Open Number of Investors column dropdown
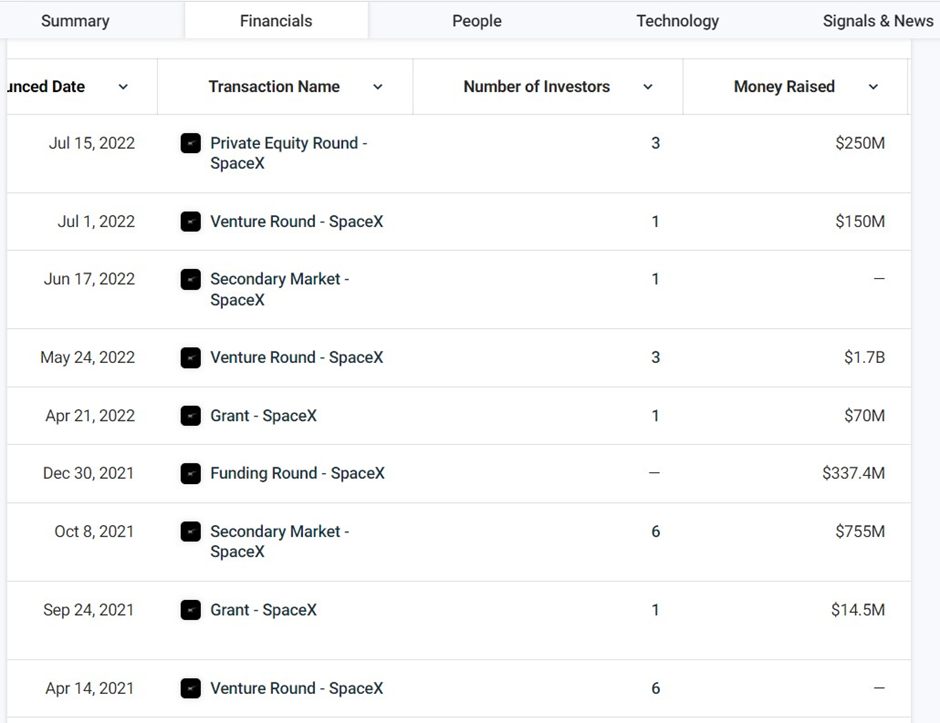Screen dimensions: 940x723 (x=648, y=87)
